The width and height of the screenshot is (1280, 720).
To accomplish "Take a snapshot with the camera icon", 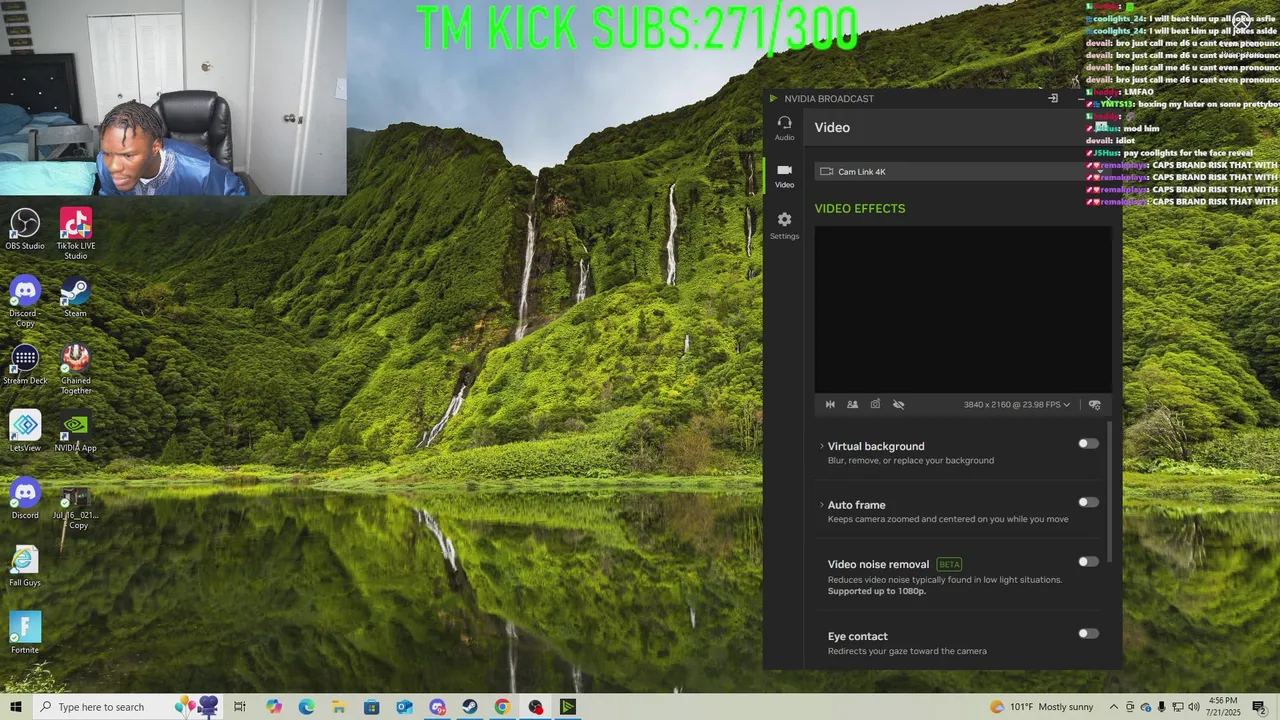I will click(x=875, y=405).
